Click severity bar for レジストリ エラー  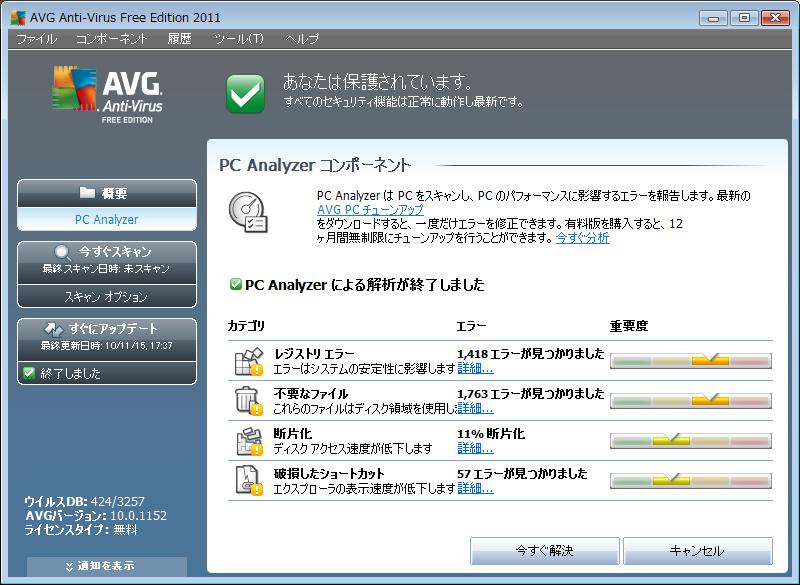tap(691, 361)
